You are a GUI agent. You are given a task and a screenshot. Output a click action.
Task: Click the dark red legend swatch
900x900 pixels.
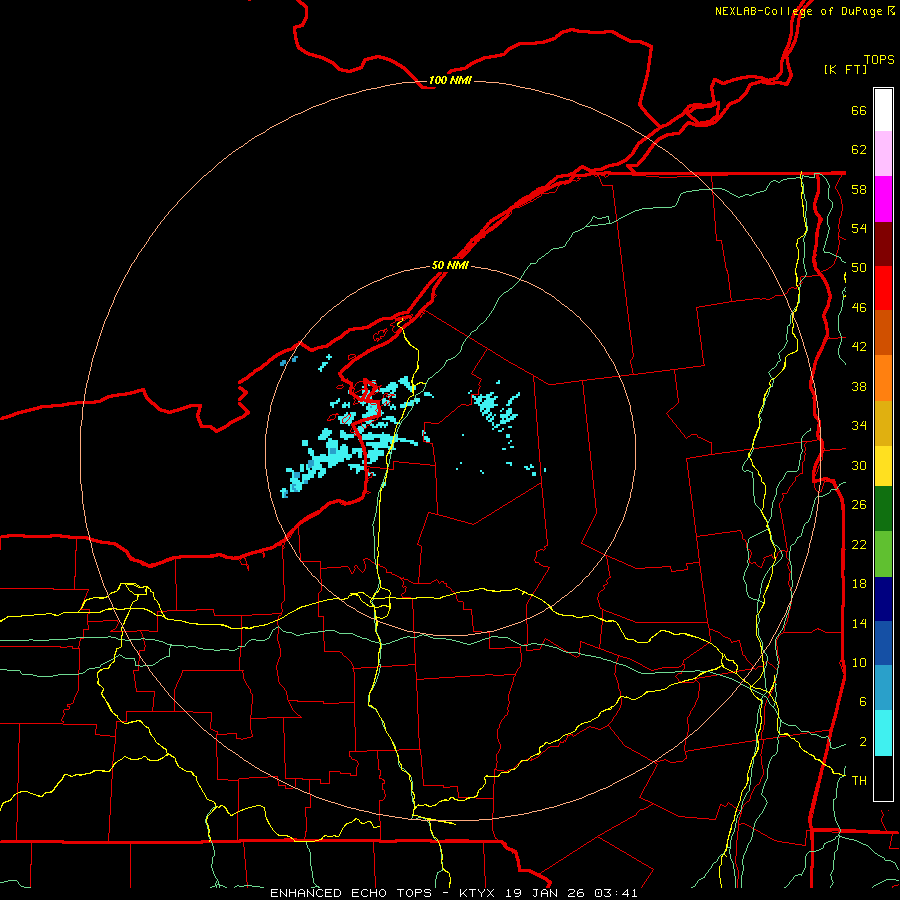pos(883,243)
